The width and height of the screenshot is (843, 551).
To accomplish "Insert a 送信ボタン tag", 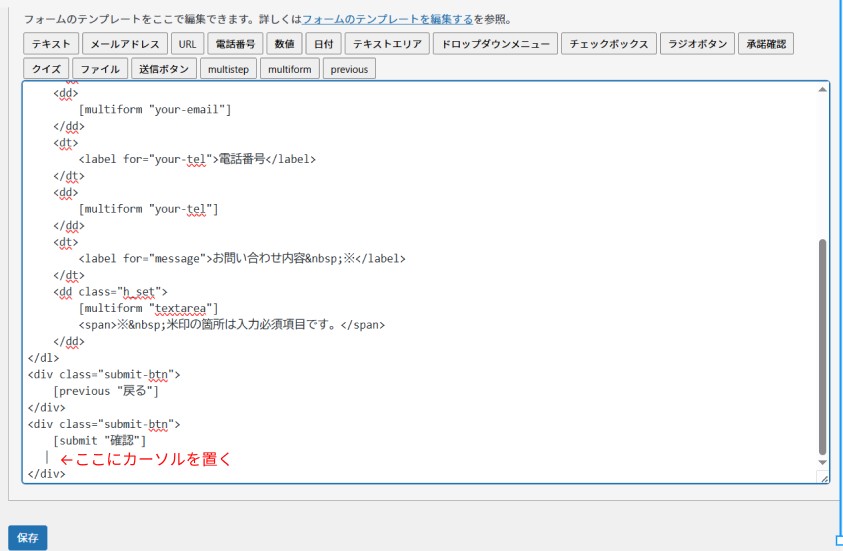I will [163, 69].
